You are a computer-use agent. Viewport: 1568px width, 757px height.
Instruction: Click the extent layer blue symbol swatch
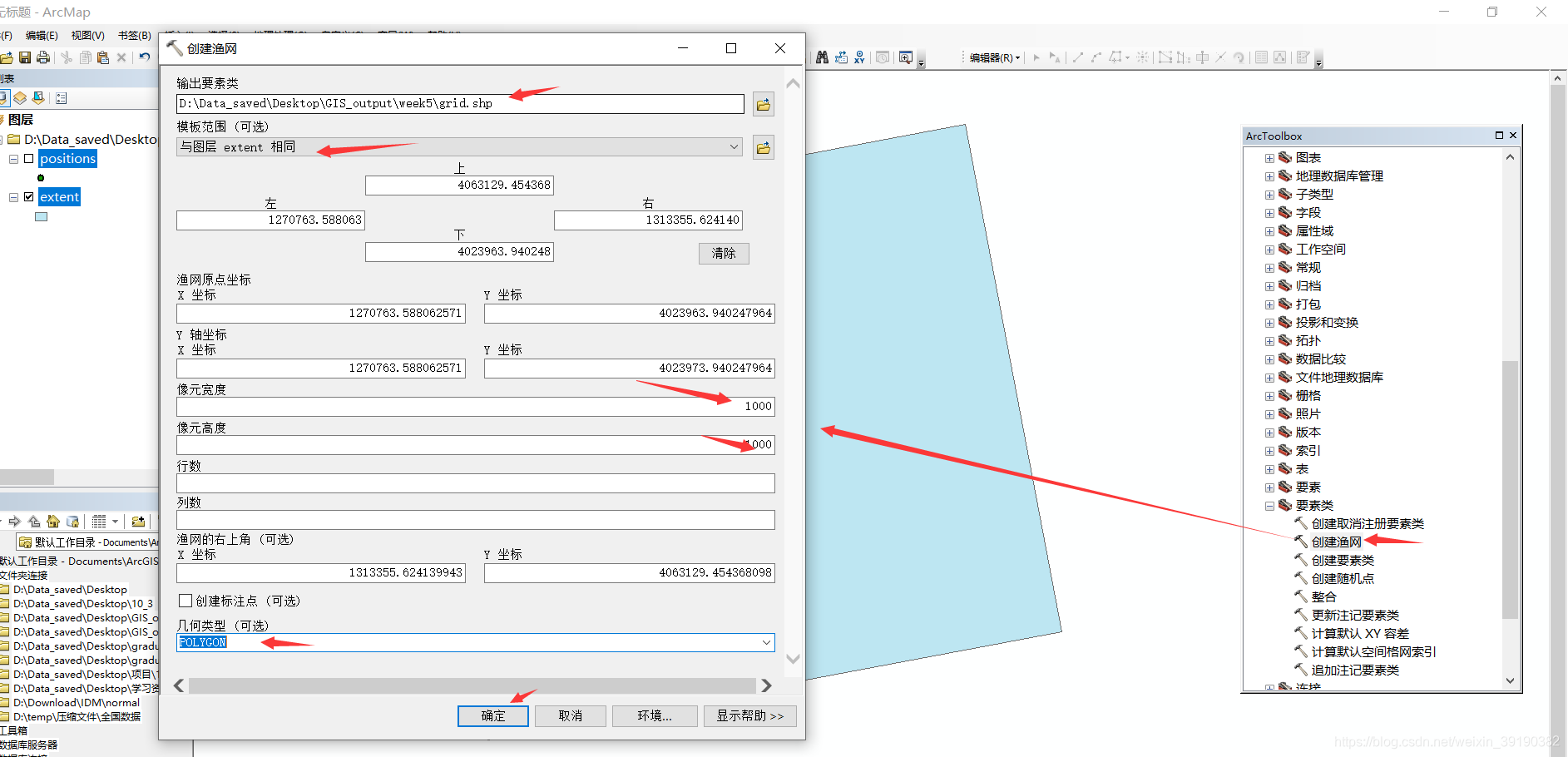(x=41, y=217)
